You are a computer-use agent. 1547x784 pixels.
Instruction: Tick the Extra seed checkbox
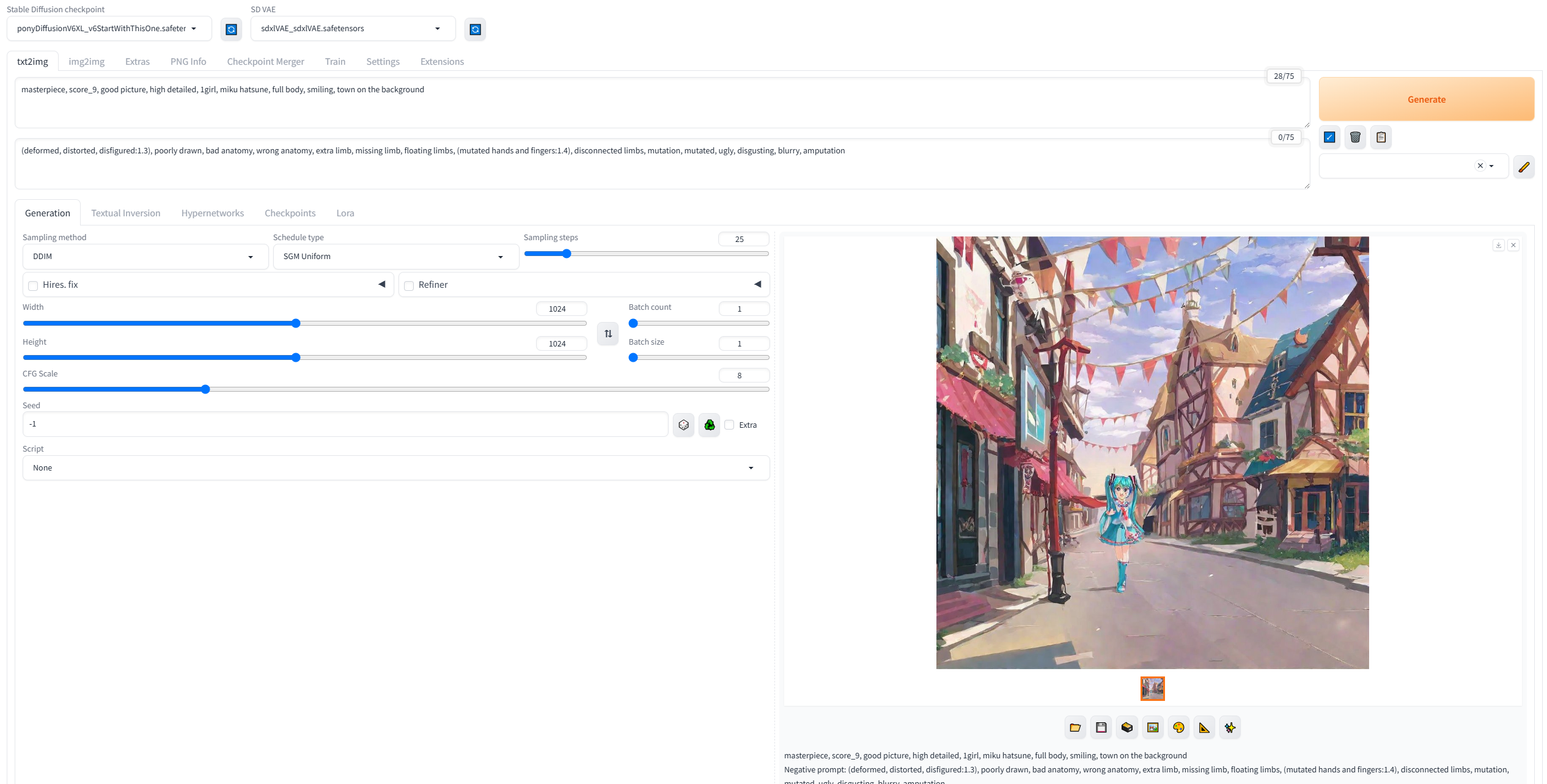[x=729, y=425]
